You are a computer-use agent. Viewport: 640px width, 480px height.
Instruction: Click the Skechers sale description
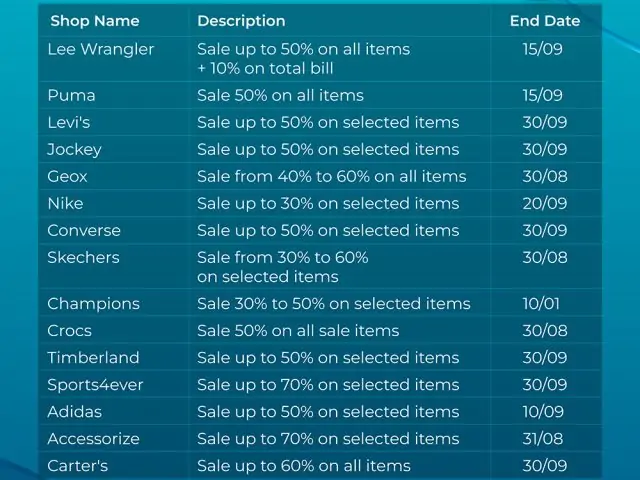click(x=283, y=267)
